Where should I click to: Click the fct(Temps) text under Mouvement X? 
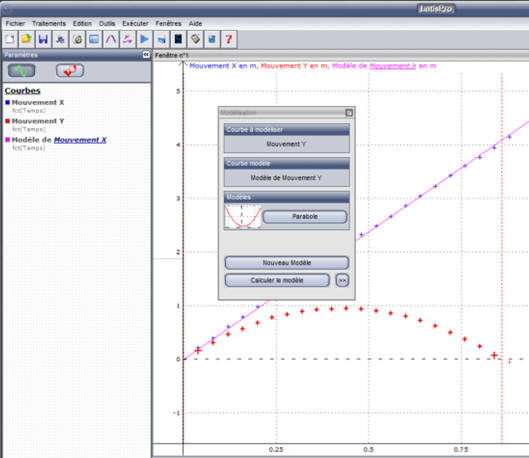pos(29,111)
